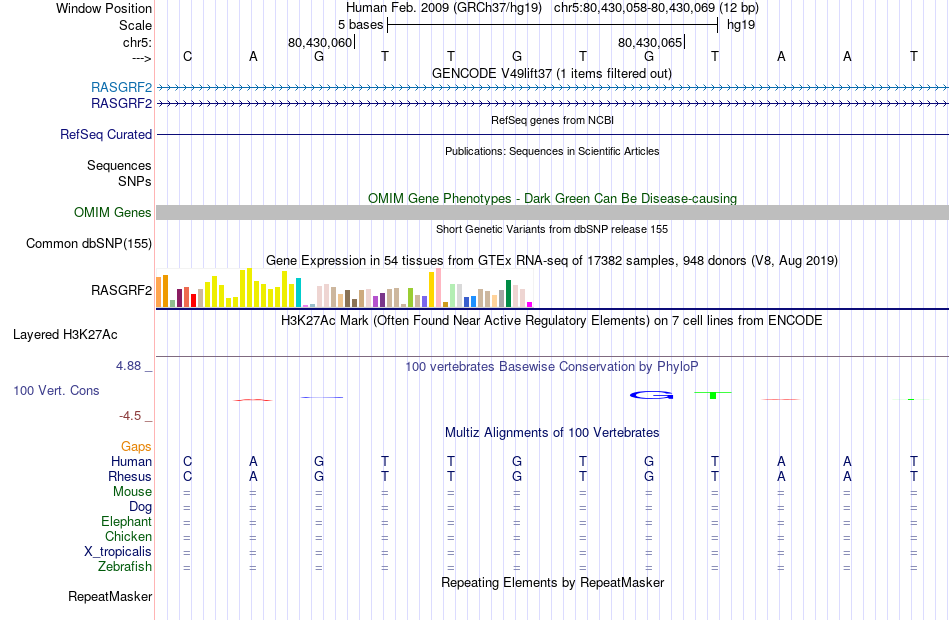Click Multiz Alignments of 100 Vertebrates title

point(552,433)
